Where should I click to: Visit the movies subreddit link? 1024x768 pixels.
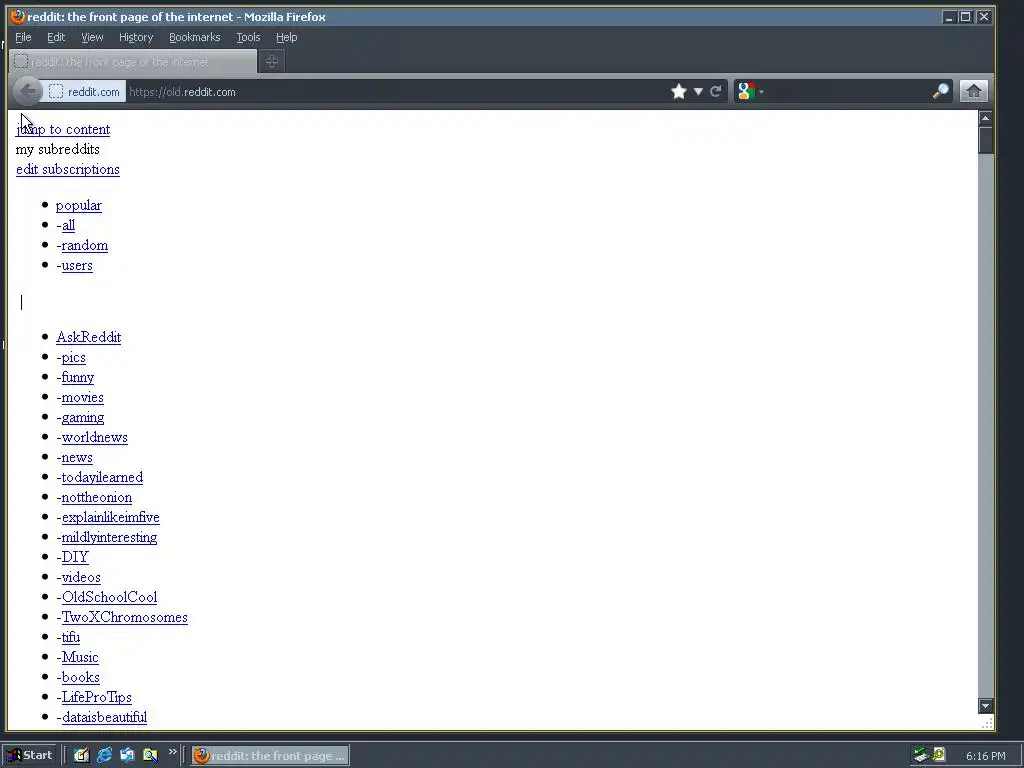(82, 397)
